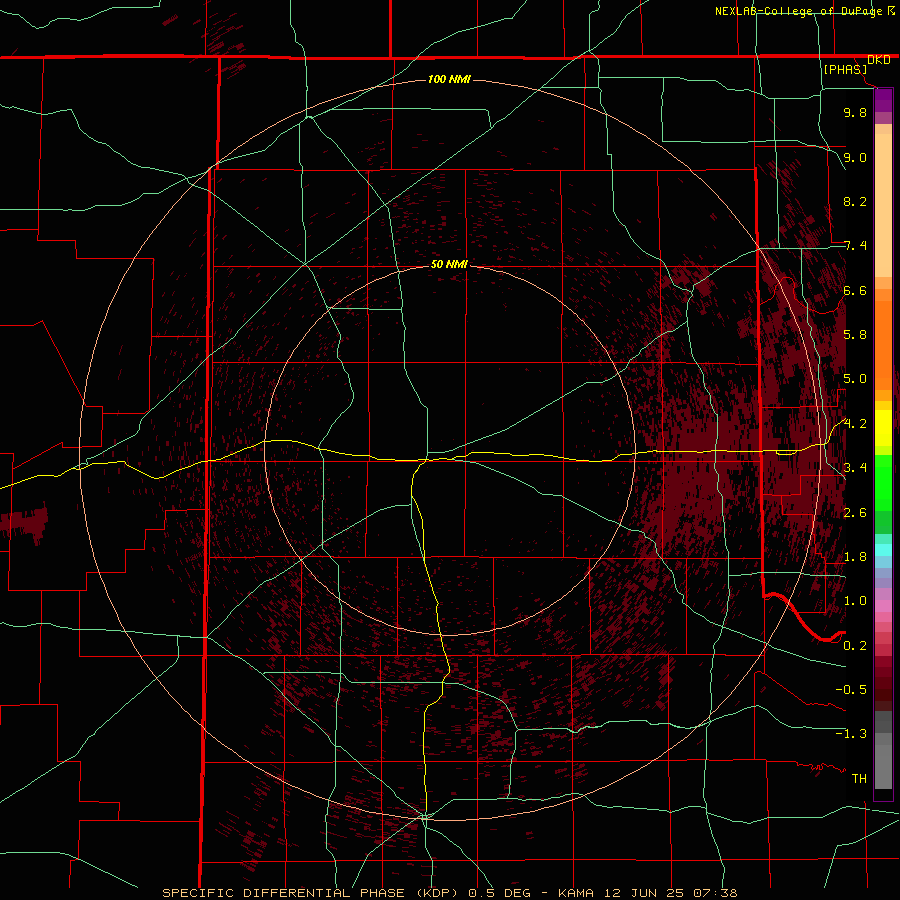Click the 5.8 scale value
The height and width of the screenshot is (900, 900).
855,335
